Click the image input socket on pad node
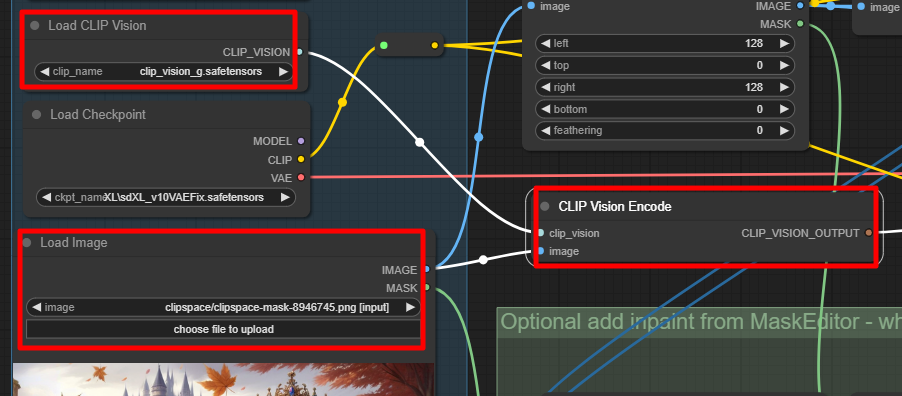Image resolution: width=902 pixels, height=396 pixels. coord(531,6)
